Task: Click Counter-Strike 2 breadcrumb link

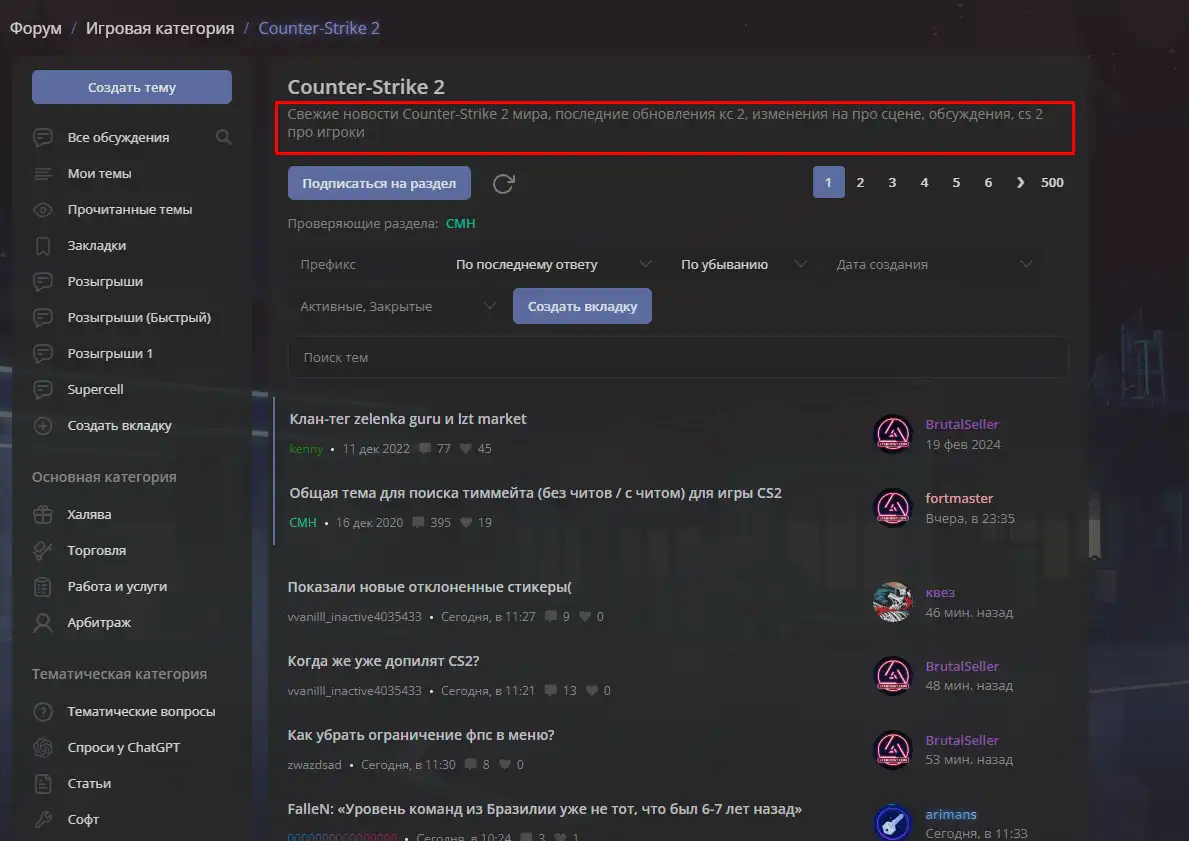Action: (319, 28)
